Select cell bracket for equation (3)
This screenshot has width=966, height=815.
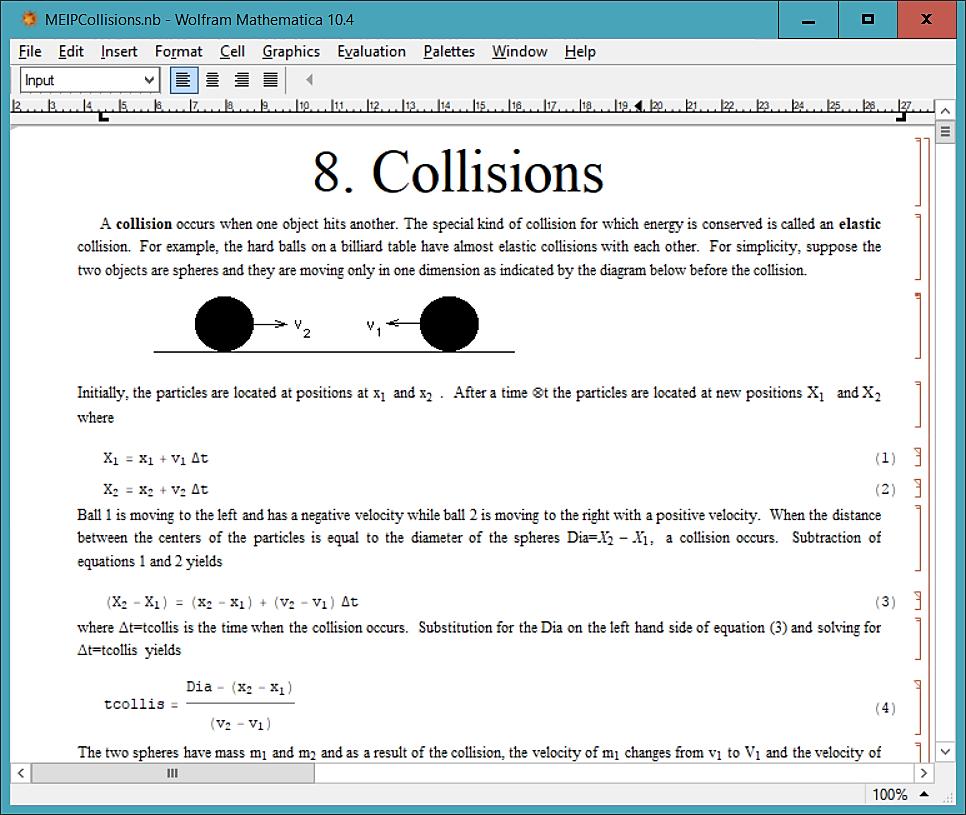click(x=918, y=601)
